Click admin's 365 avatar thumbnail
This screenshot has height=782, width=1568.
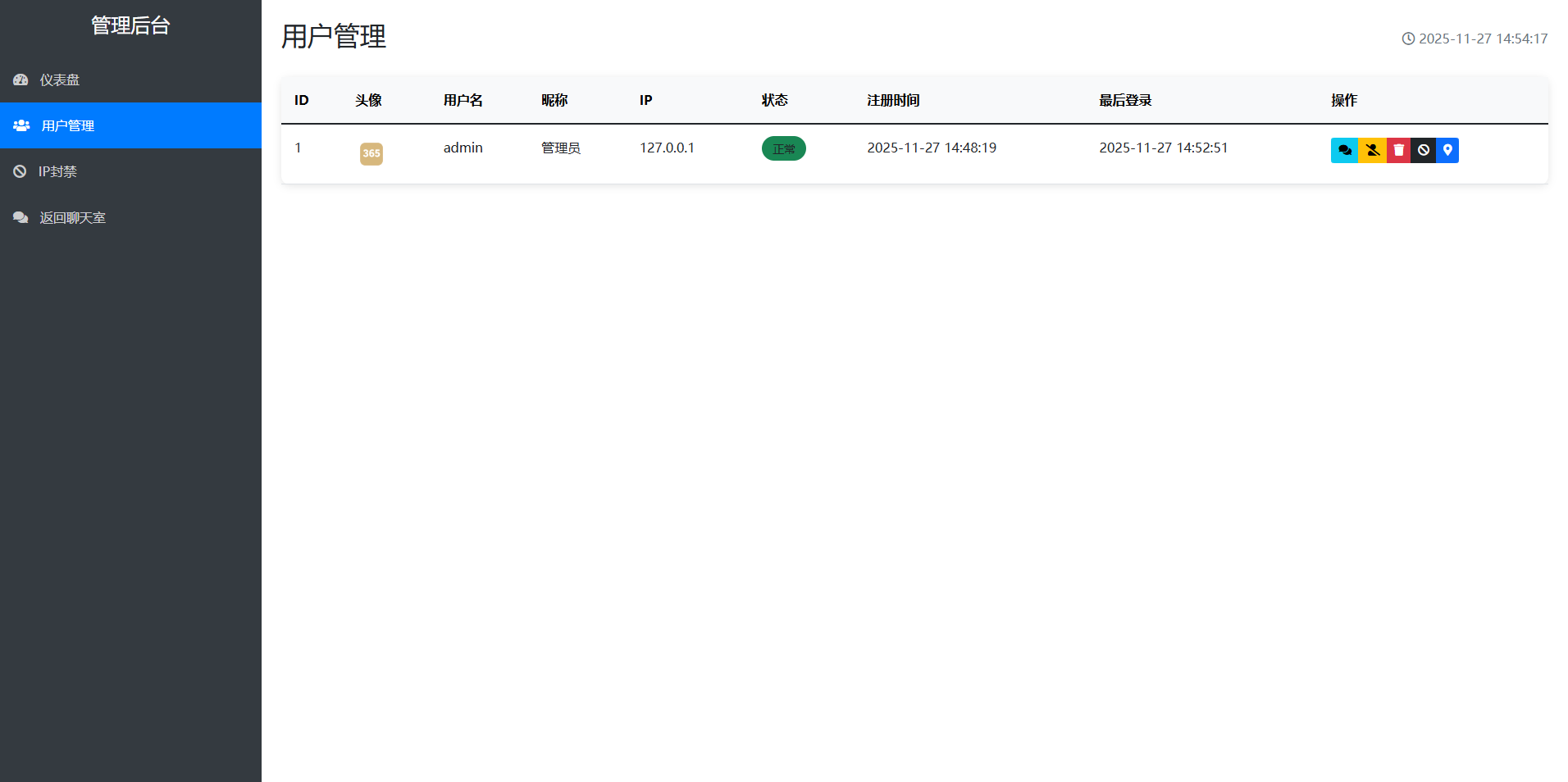371,153
